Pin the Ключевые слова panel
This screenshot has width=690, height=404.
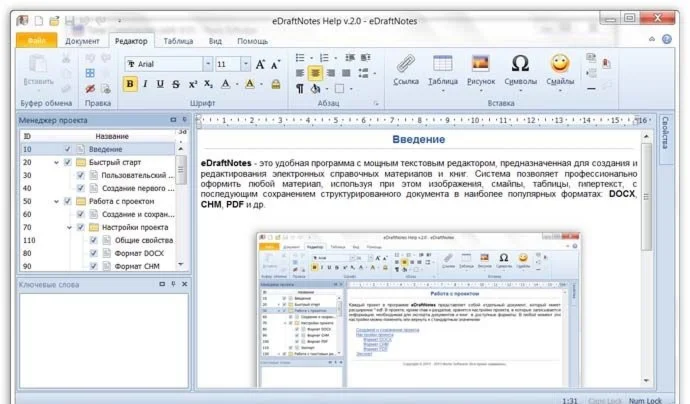(x=173, y=284)
